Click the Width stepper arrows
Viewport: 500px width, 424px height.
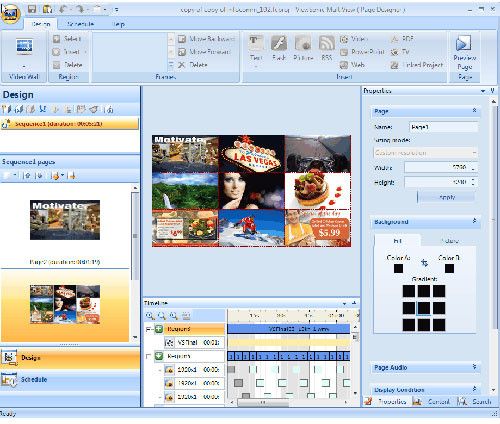(x=473, y=167)
